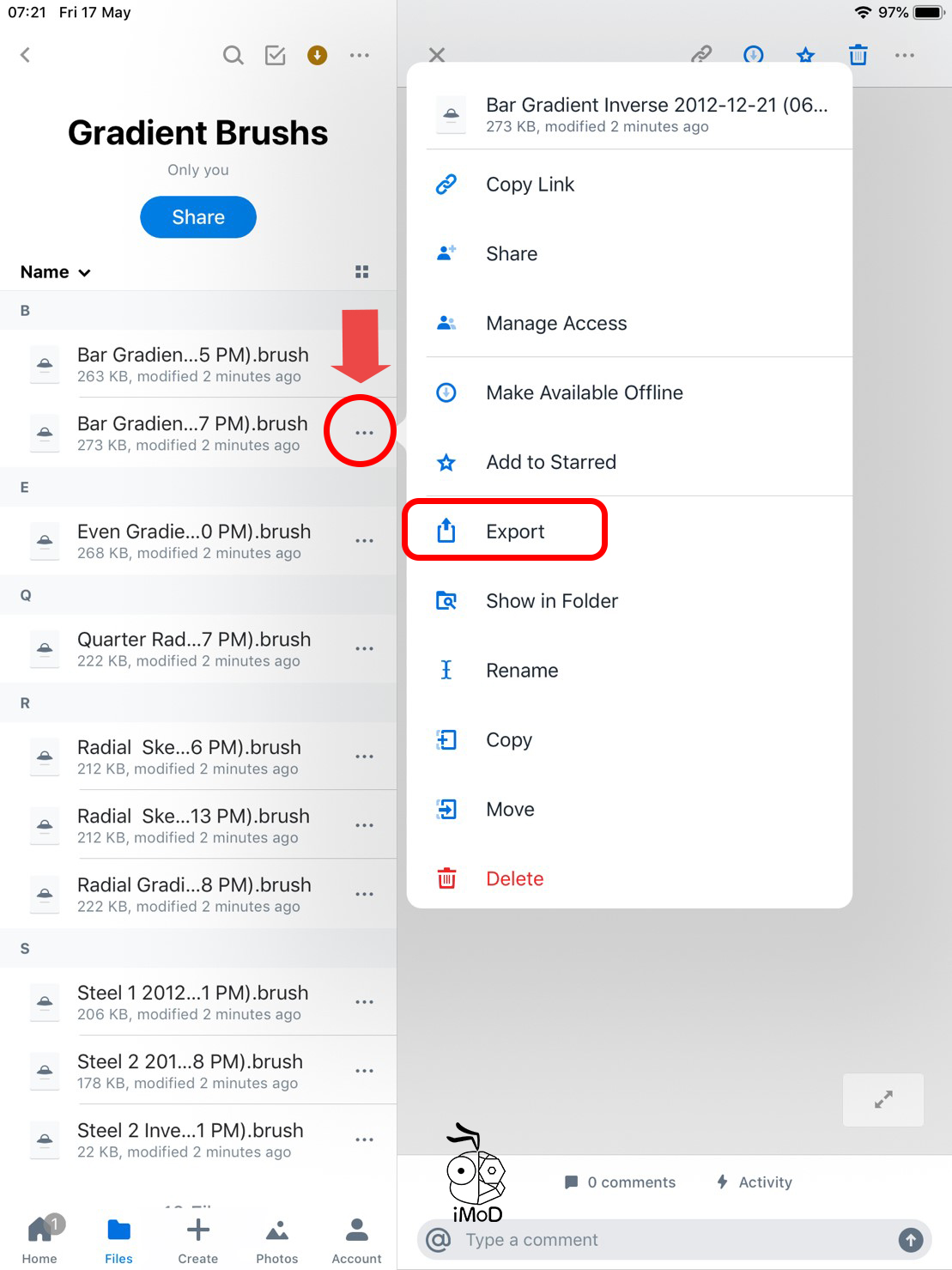Toggle Make Available Offline option

[584, 393]
